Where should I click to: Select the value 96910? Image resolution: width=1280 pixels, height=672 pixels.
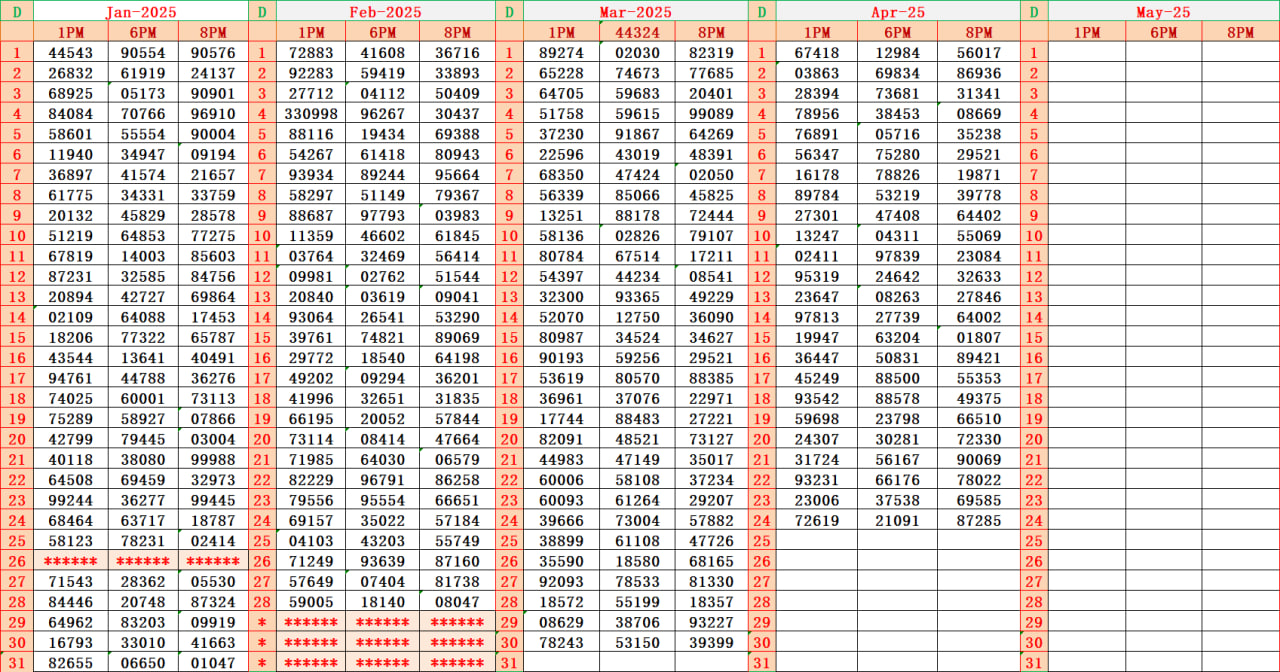coord(213,114)
